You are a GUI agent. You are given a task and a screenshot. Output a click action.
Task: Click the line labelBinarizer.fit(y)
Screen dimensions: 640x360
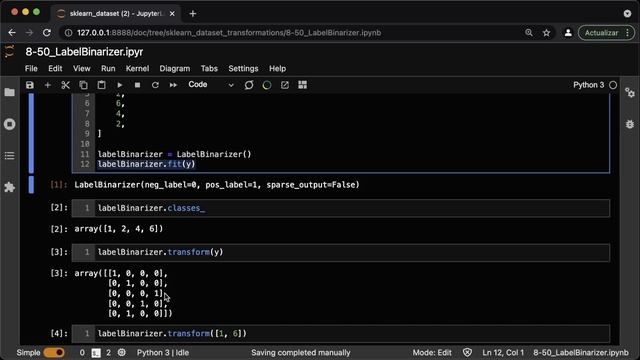coord(147,164)
